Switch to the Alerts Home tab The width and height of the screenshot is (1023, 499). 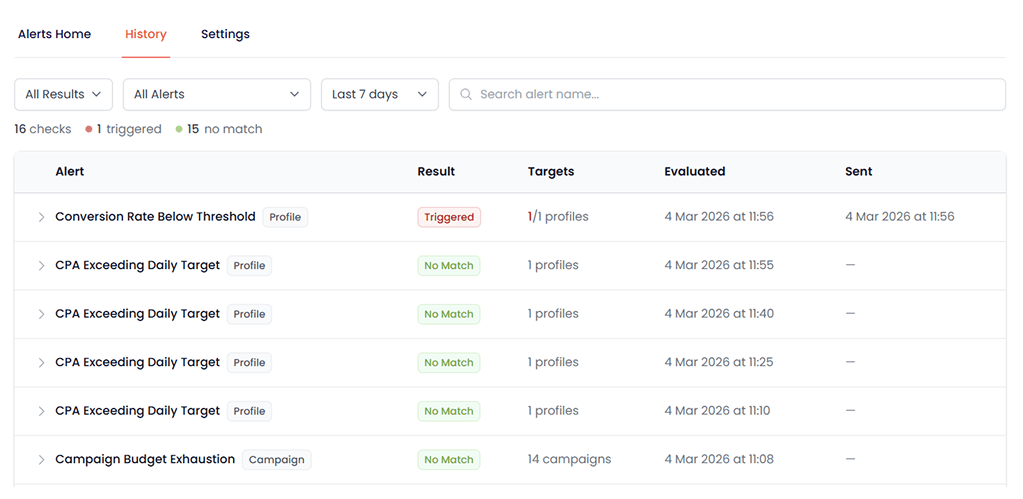click(54, 34)
